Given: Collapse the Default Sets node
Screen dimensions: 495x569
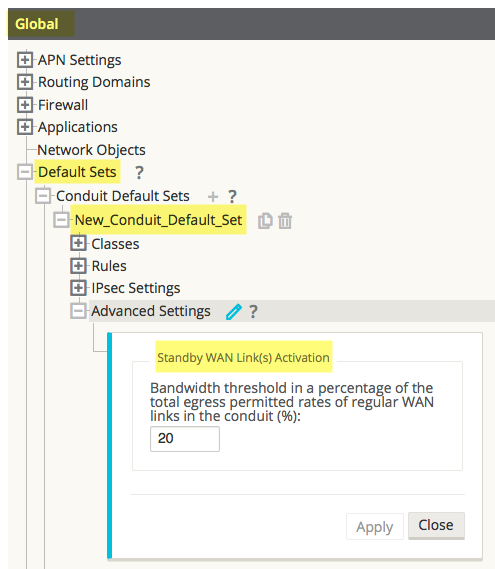Looking at the screenshot, I should click(25, 172).
